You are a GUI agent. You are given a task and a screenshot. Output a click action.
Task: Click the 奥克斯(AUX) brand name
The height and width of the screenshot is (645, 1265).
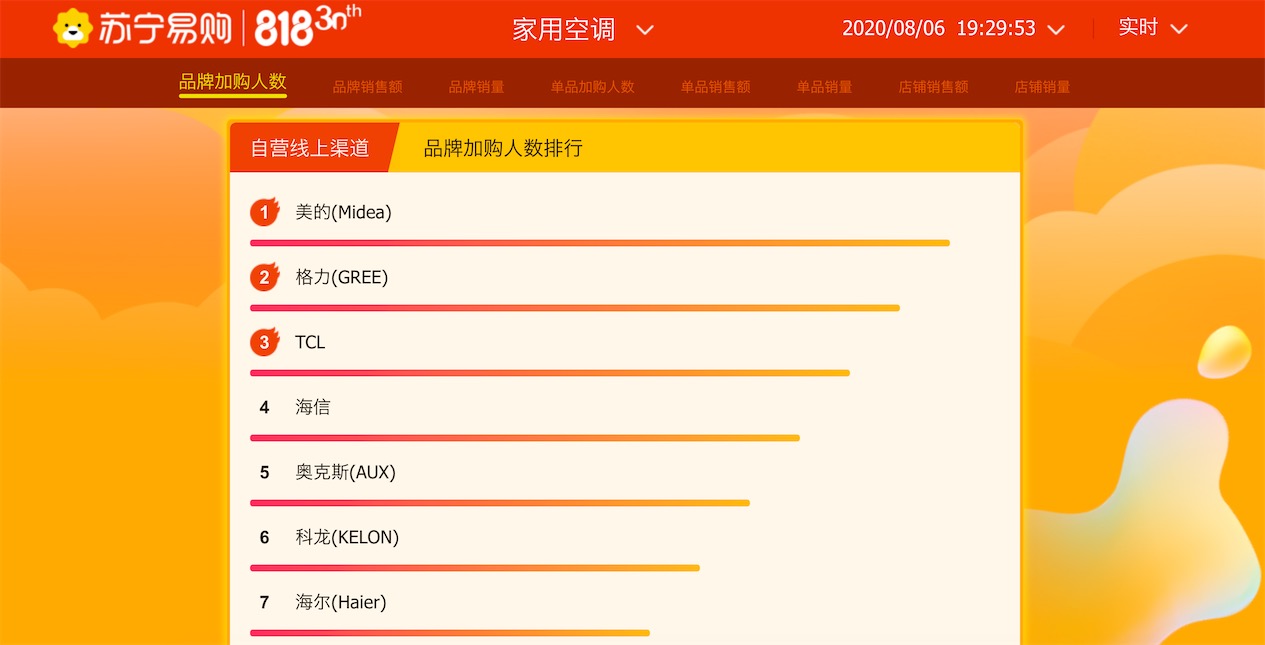click(345, 472)
